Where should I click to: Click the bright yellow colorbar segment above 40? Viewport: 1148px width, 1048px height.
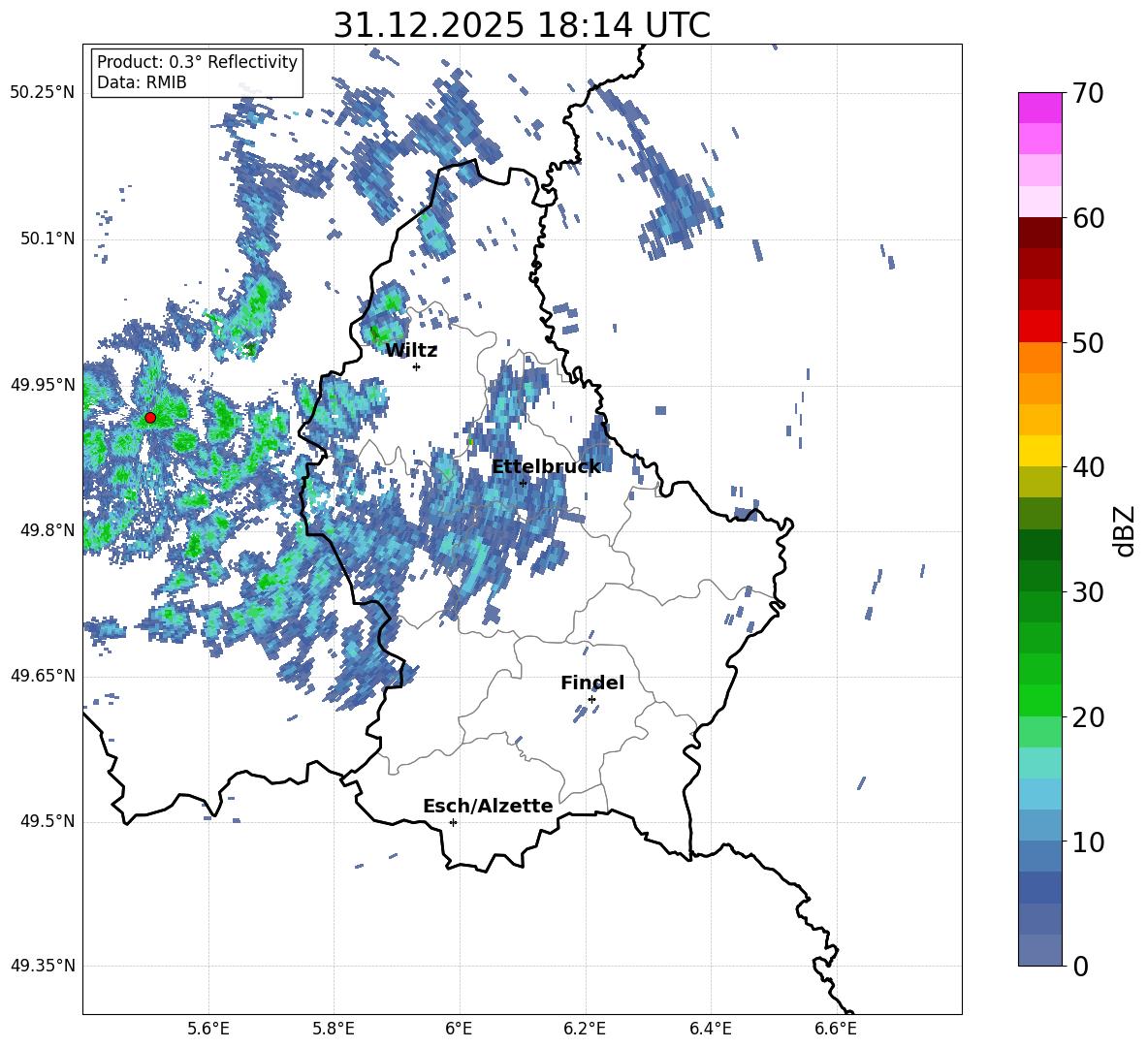coord(1039,452)
